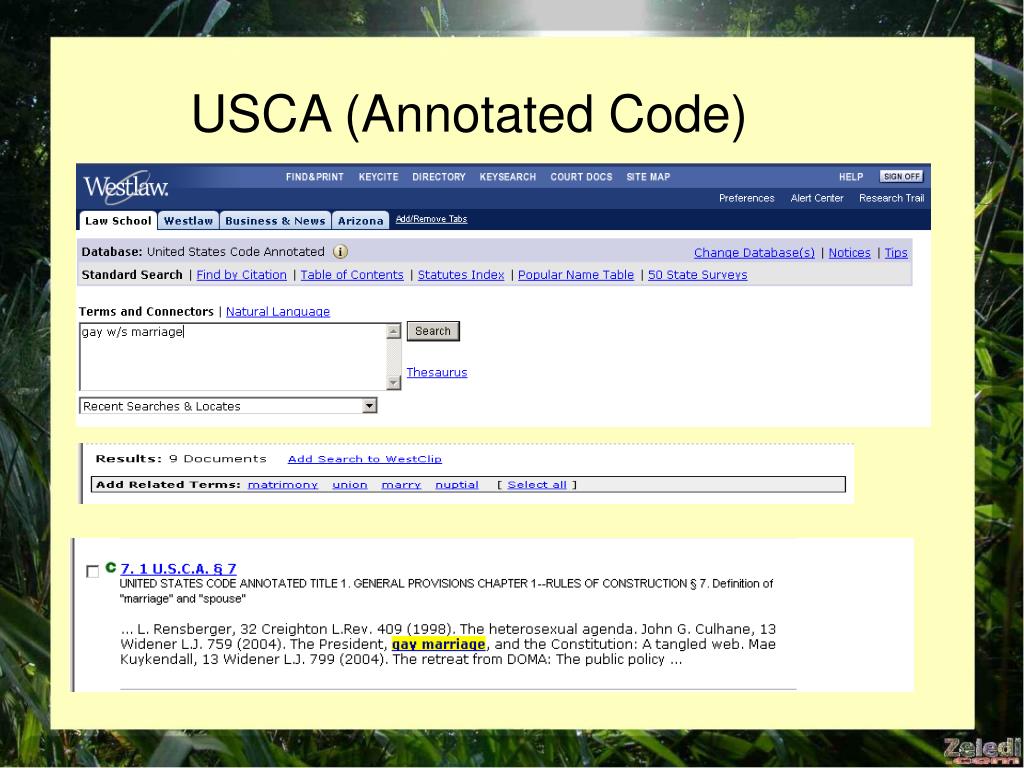1024x768 pixels.
Task: Click the Westlaw logo
Action: click(125, 187)
